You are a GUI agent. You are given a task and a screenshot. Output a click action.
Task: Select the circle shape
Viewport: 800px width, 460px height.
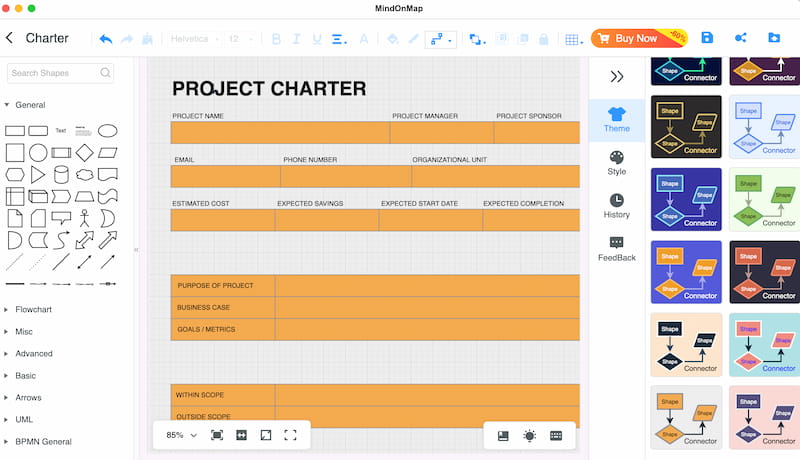[38, 152]
